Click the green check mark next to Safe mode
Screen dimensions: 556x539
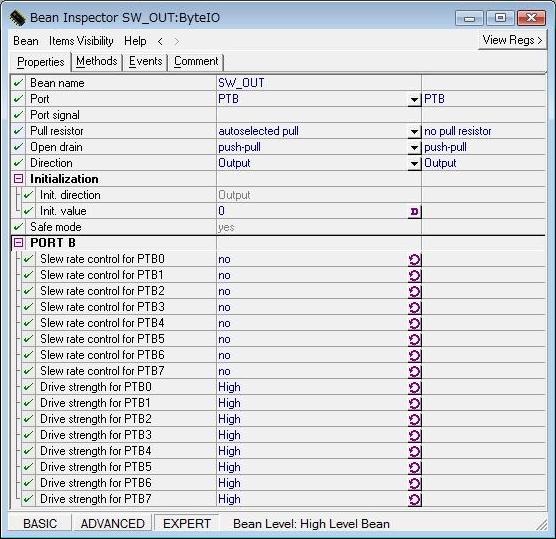coord(18,227)
